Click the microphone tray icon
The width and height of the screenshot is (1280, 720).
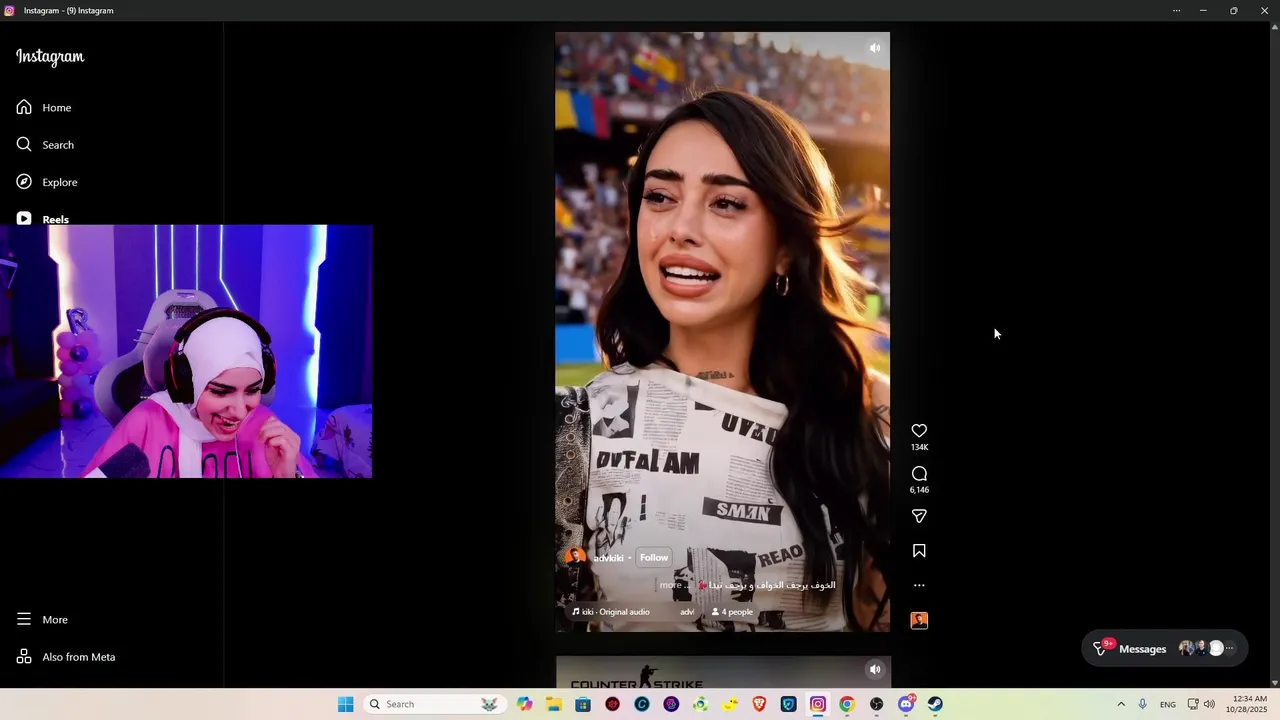(1142, 704)
